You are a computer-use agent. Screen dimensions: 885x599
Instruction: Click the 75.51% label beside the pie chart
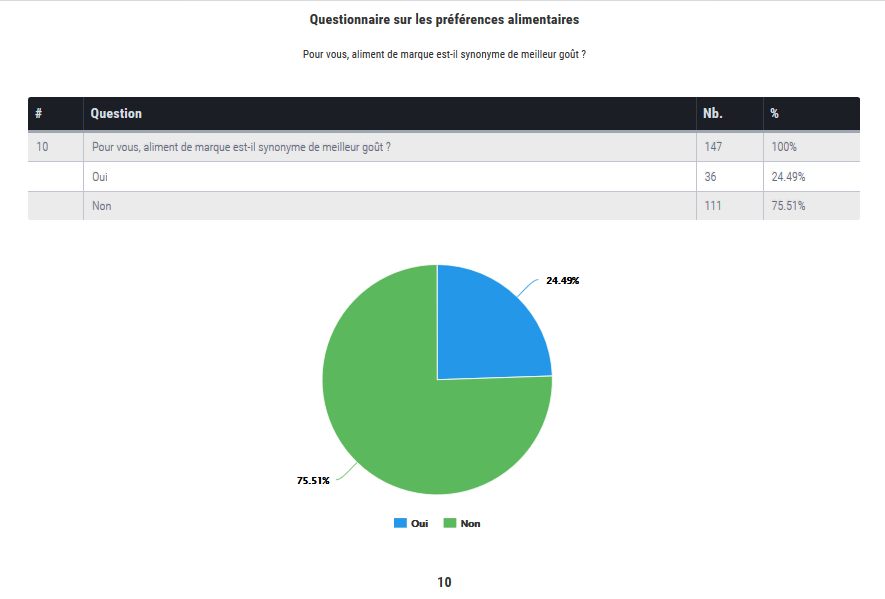313,480
